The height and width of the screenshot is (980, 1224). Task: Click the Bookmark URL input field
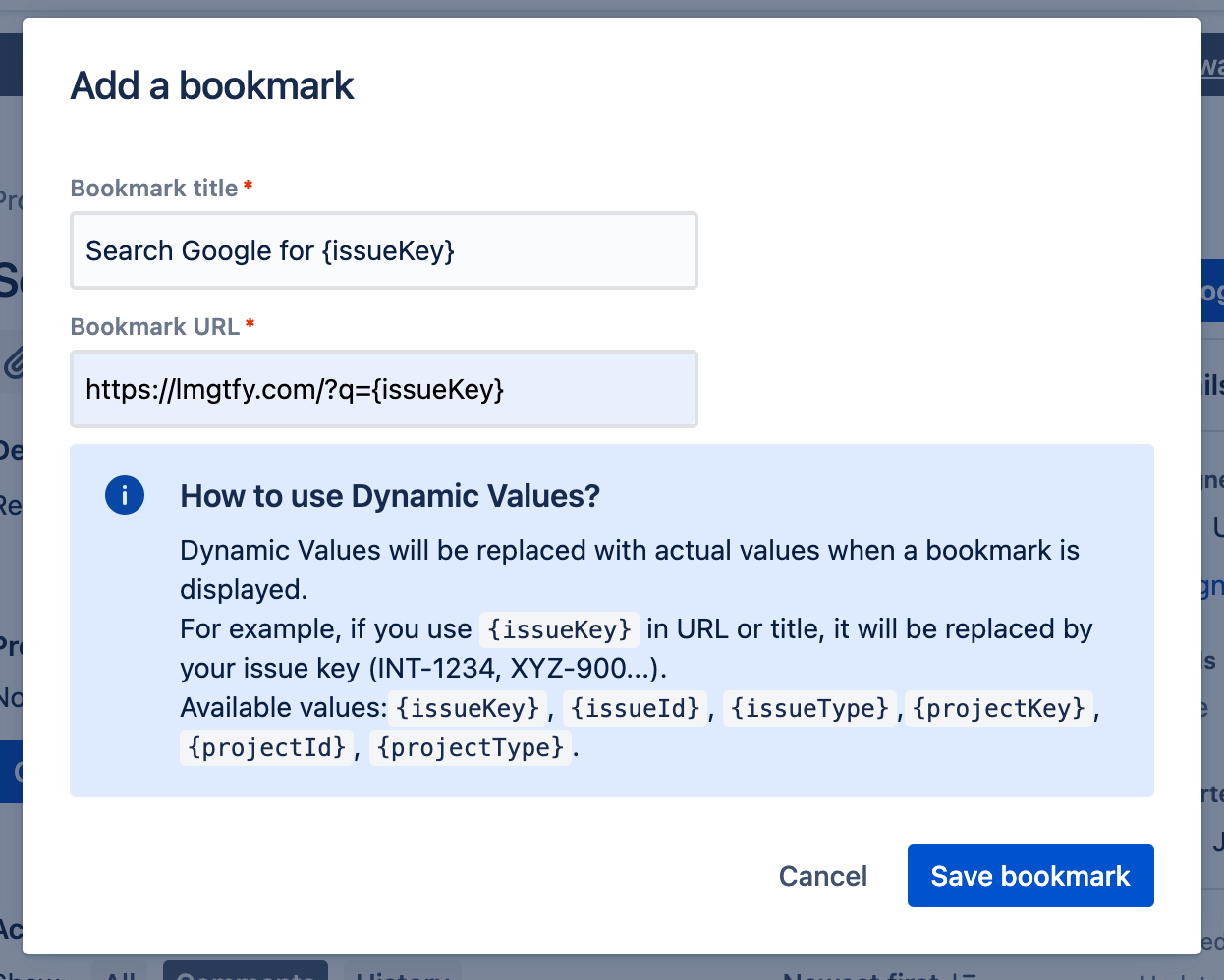(x=383, y=389)
